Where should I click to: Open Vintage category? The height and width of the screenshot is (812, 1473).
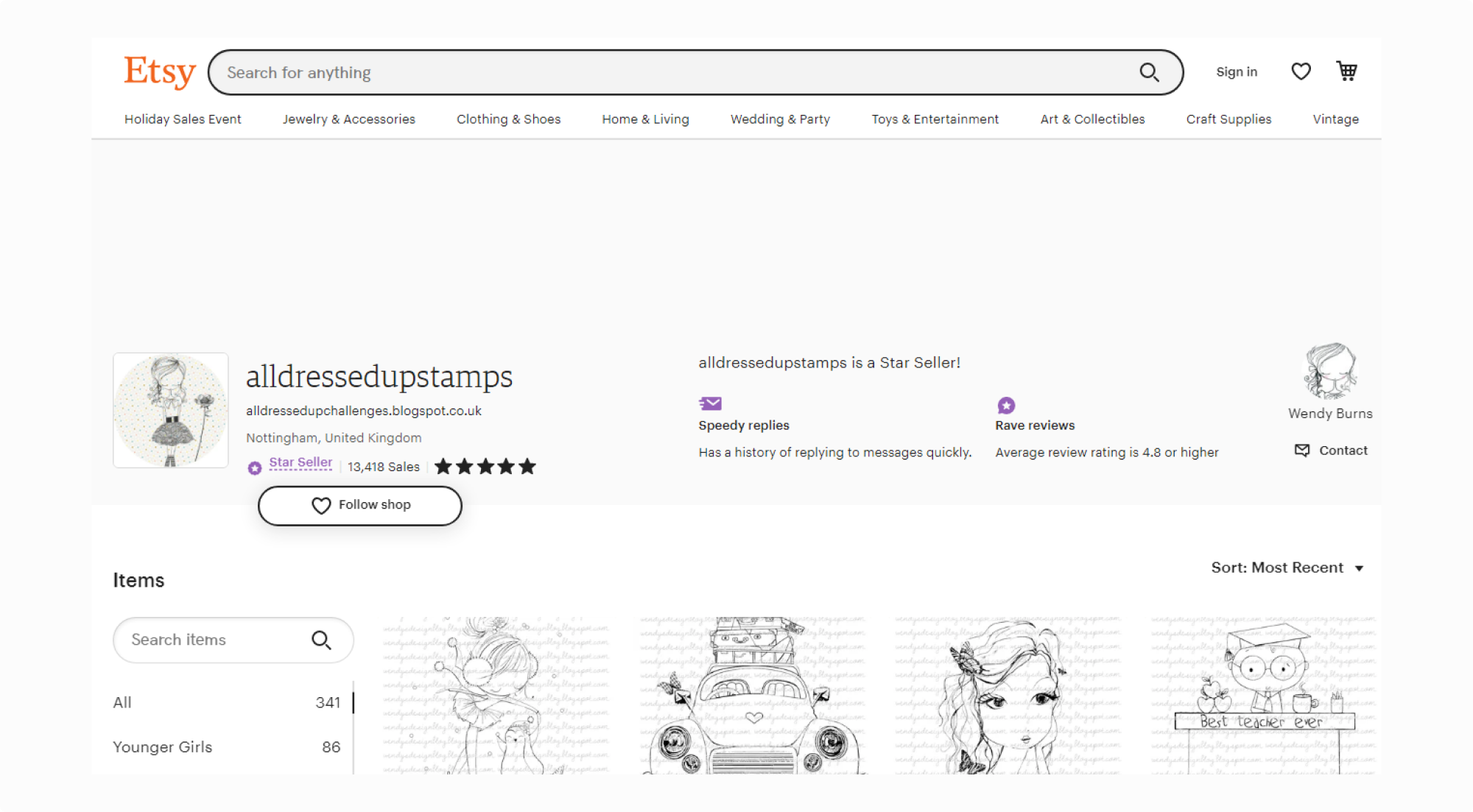tap(1335, 119)
